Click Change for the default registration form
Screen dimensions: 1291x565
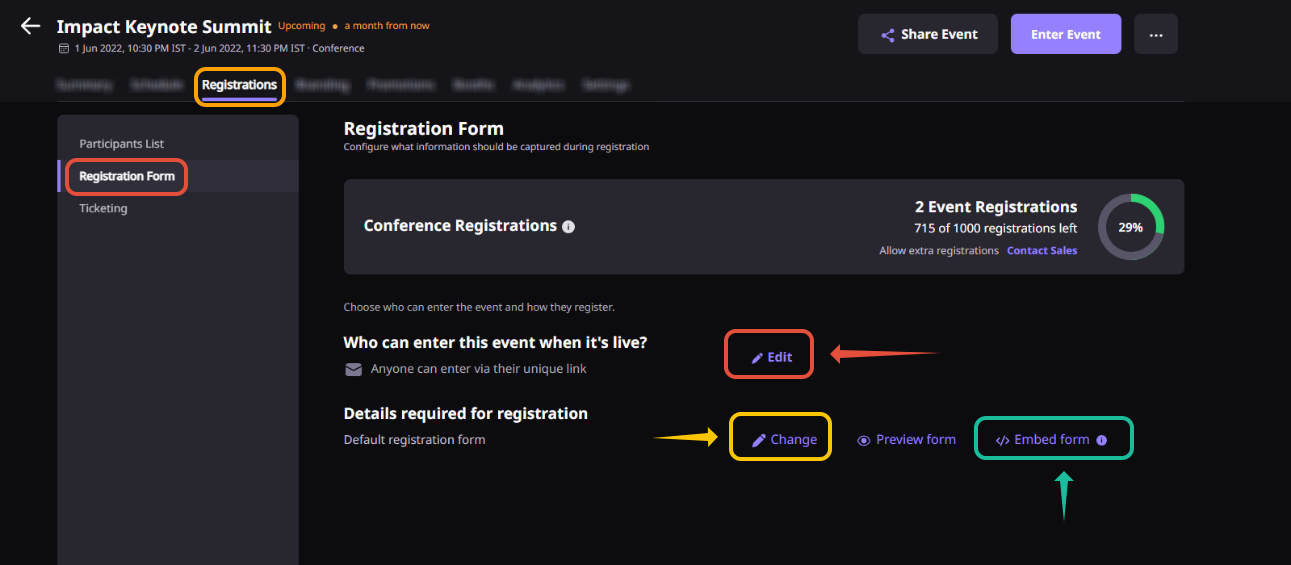[794, 440]
